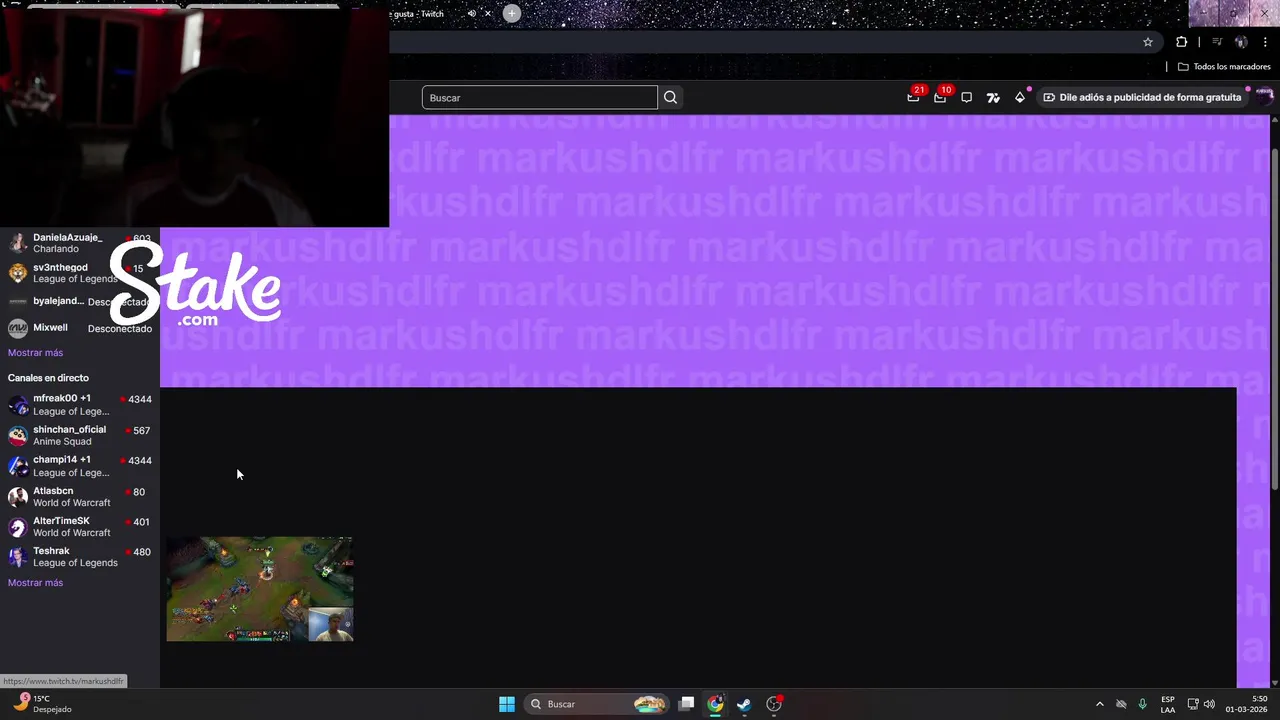Open sv3nthegod channel in sidebar
The width and height of the screenshot is (1280, 720).
pyautogui.click(x=80, y=273)
